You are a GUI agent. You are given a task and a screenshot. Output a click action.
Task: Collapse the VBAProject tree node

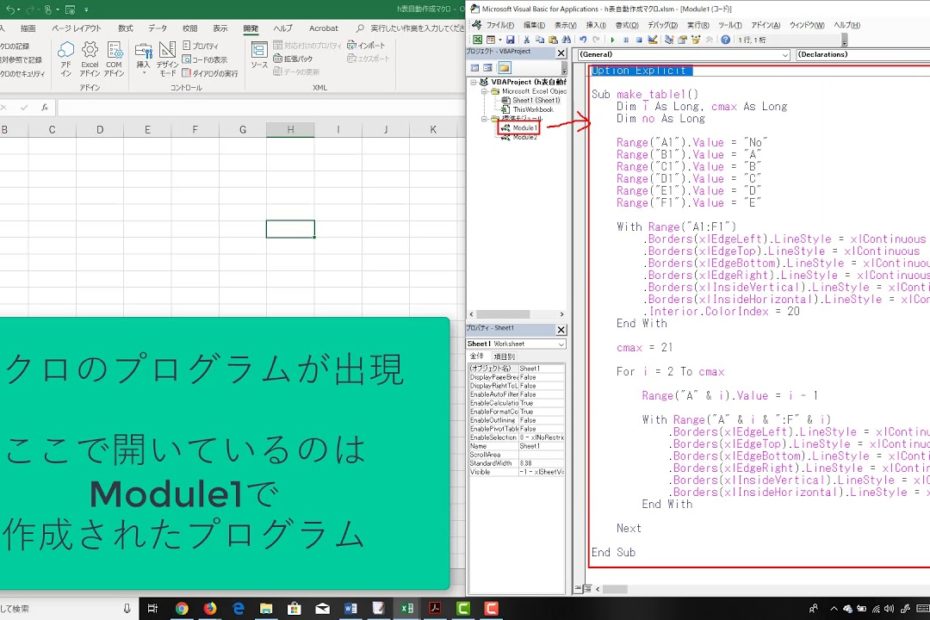[x=473, y=82]
